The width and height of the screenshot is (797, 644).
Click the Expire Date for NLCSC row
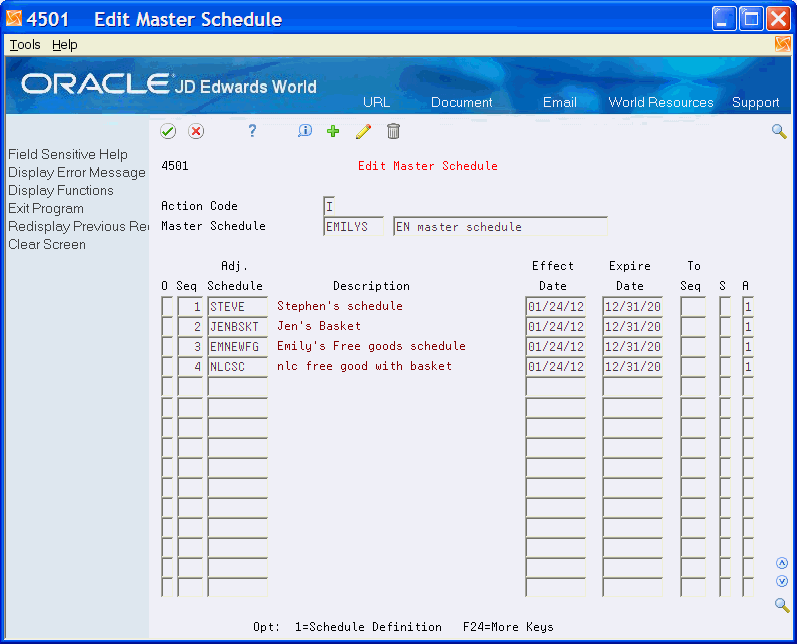[633, 366]
